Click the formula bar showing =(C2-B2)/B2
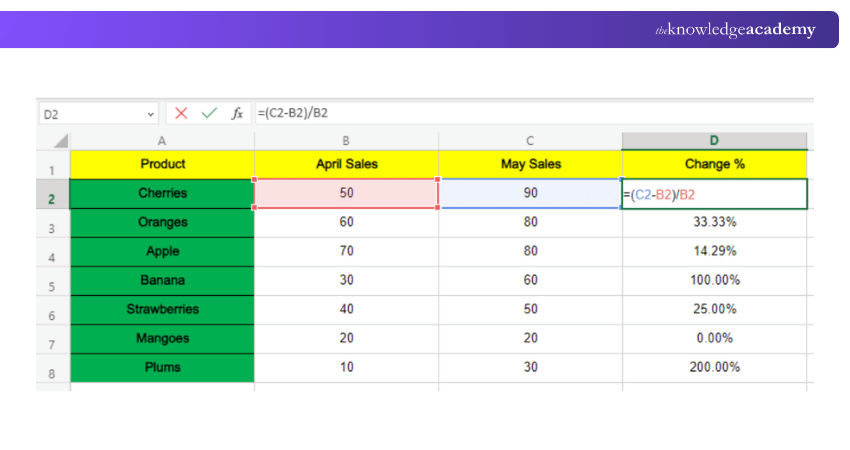The height and width of the screenshot is (450, 850). [533, 113]
